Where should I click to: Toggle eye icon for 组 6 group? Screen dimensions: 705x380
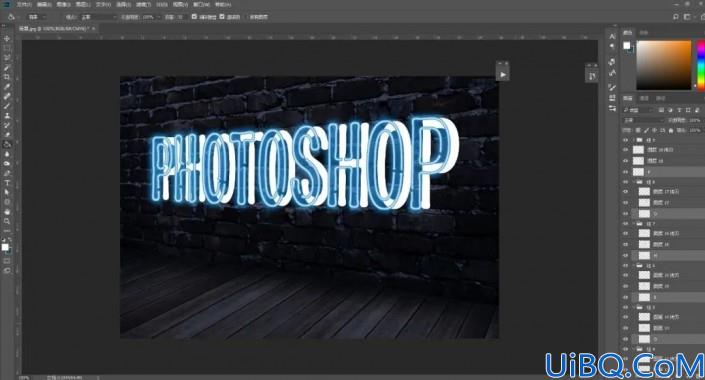tap(625, 265)
